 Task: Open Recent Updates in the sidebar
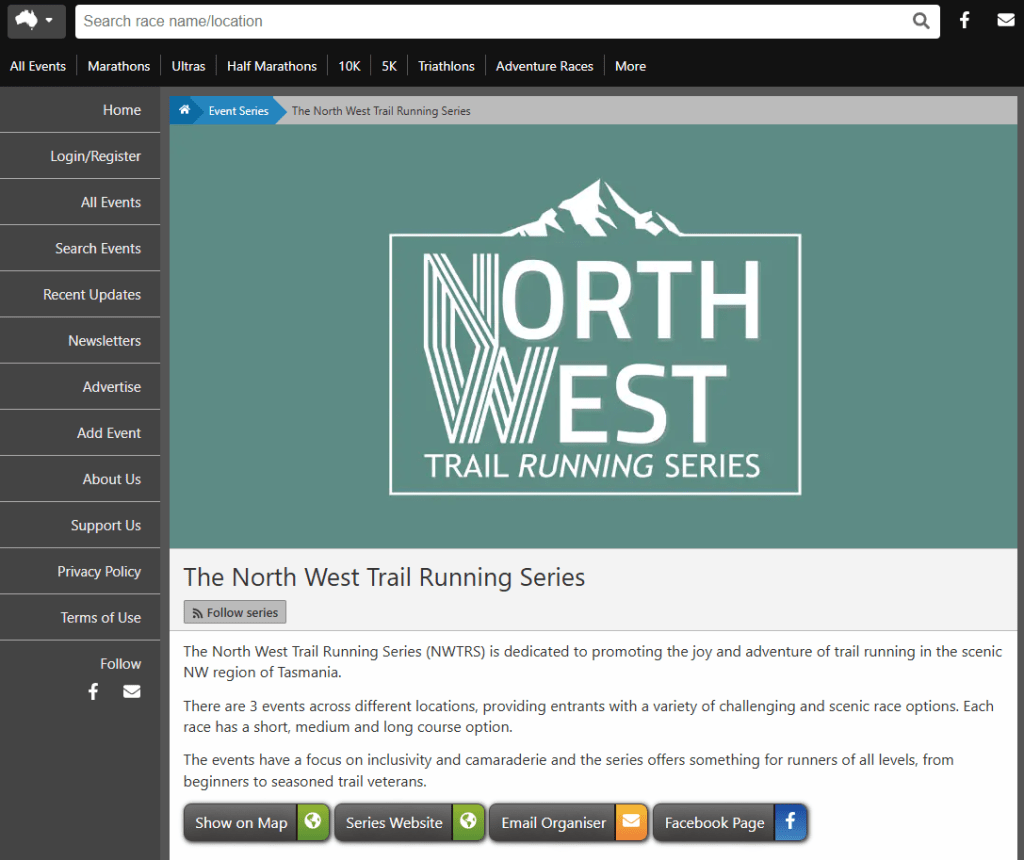tap(92, 294)
